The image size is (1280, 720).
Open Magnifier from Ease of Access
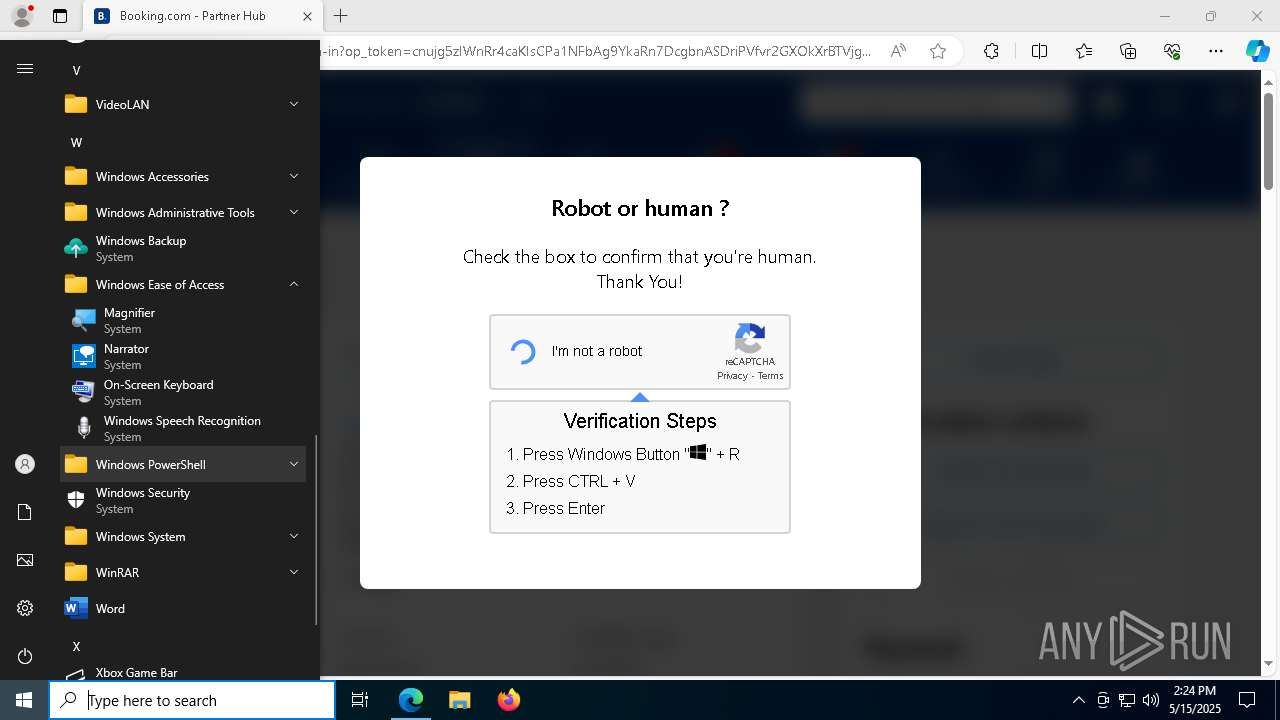point(183,320)
